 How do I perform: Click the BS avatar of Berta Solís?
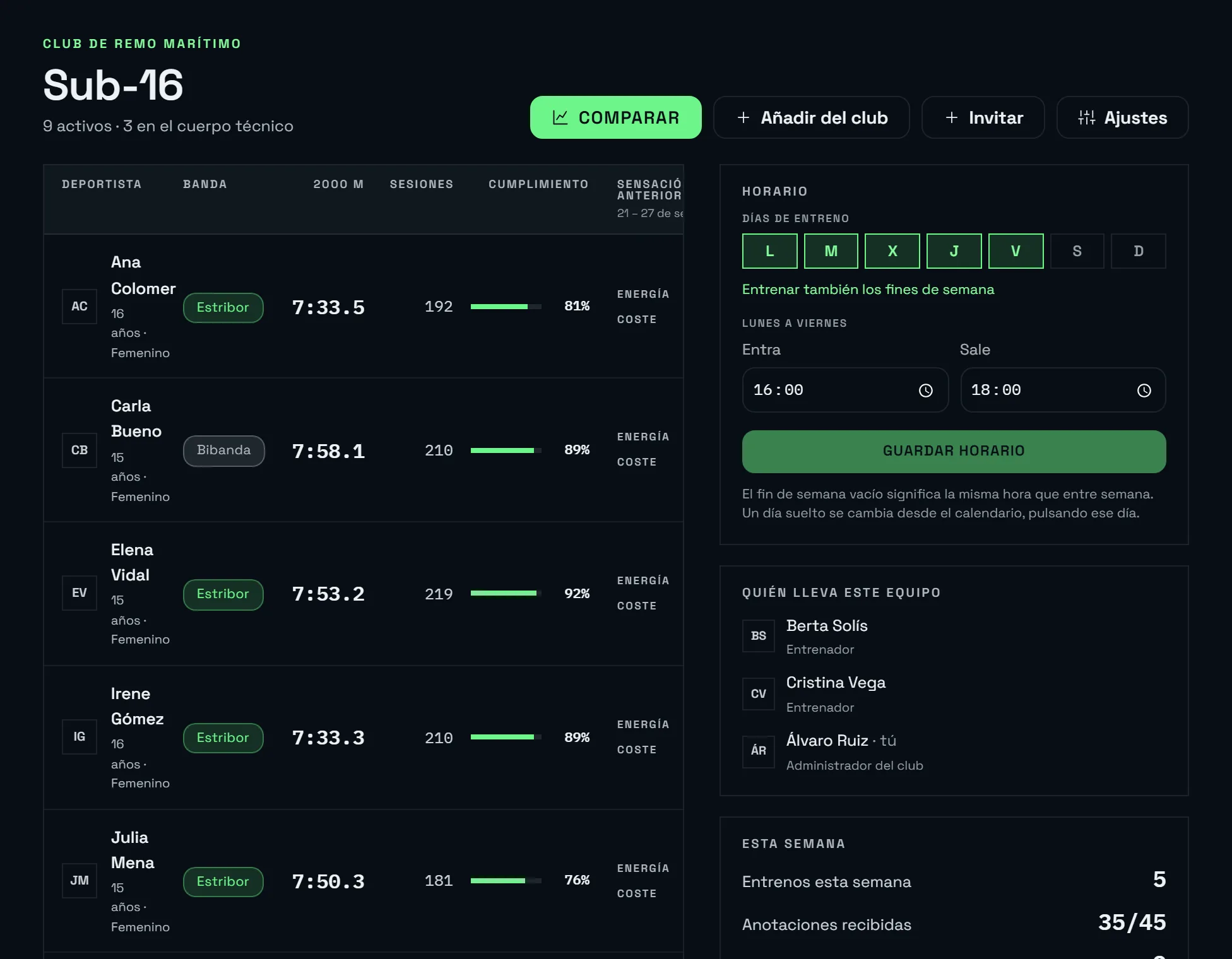point(759,636)
